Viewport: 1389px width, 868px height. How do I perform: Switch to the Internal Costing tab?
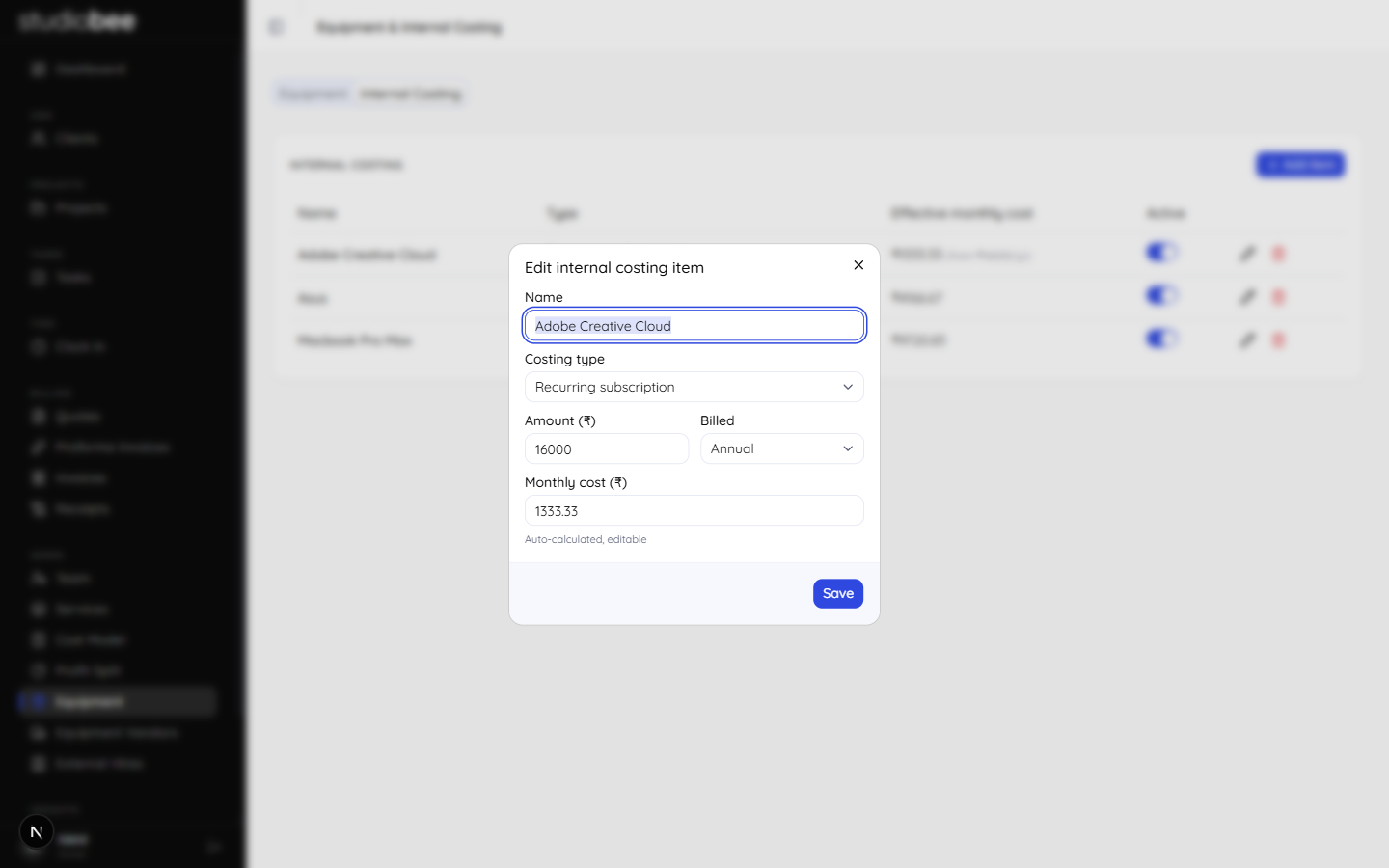coord(411,94)
